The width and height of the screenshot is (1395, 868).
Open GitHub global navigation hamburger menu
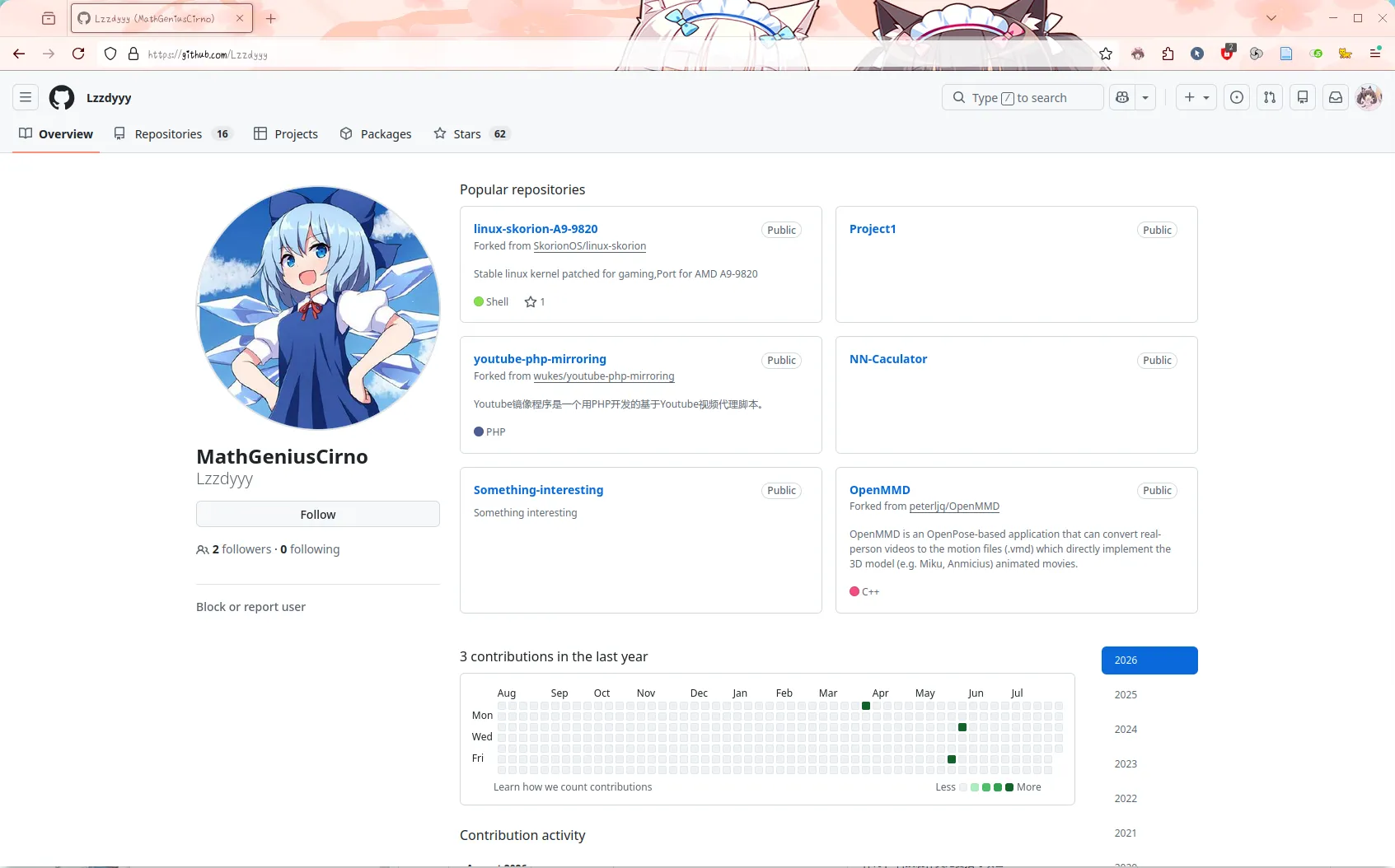(26, 97)
